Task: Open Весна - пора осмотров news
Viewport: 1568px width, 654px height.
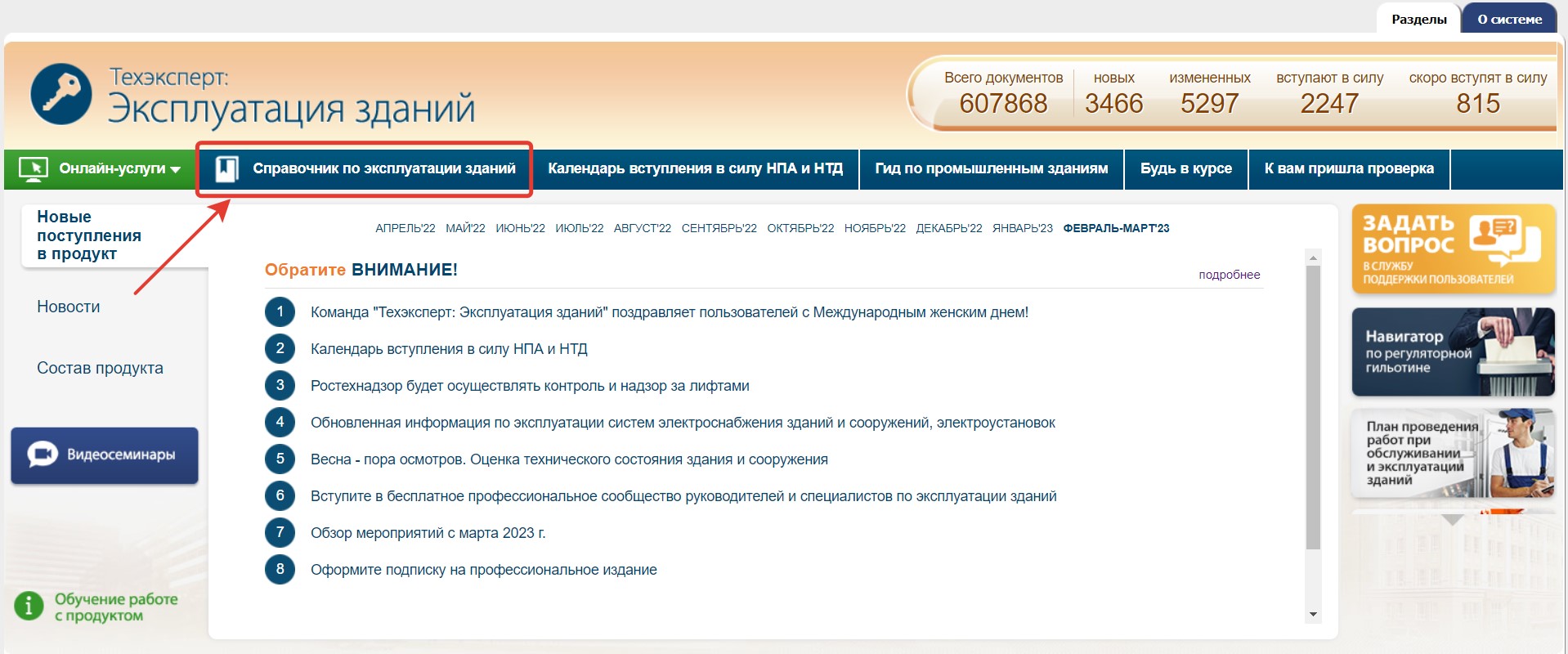Action: [569, 459]
